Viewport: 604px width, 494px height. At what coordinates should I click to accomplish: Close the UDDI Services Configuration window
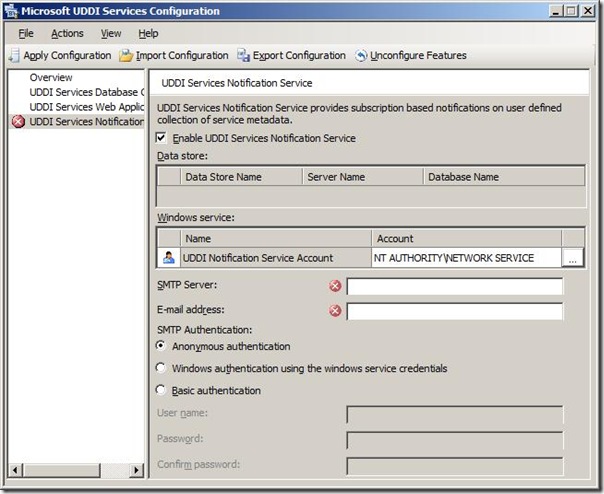coord(588,11)
